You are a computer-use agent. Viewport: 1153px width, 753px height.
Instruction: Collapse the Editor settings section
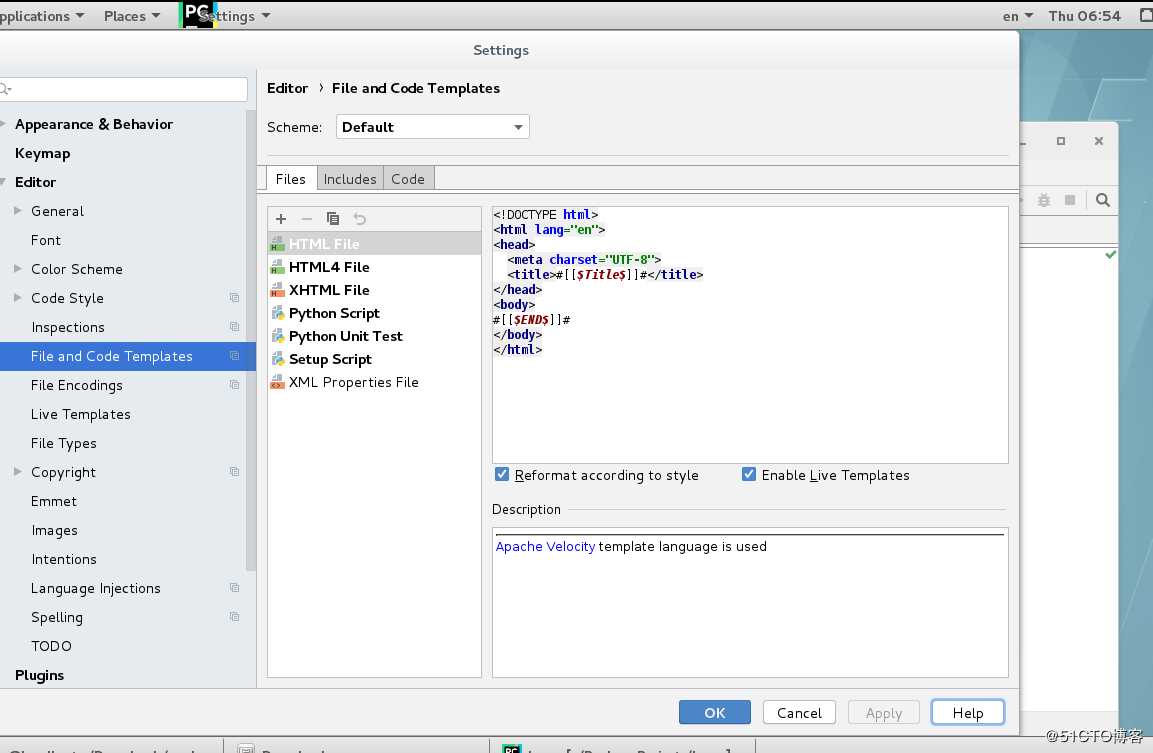(3, 181)
